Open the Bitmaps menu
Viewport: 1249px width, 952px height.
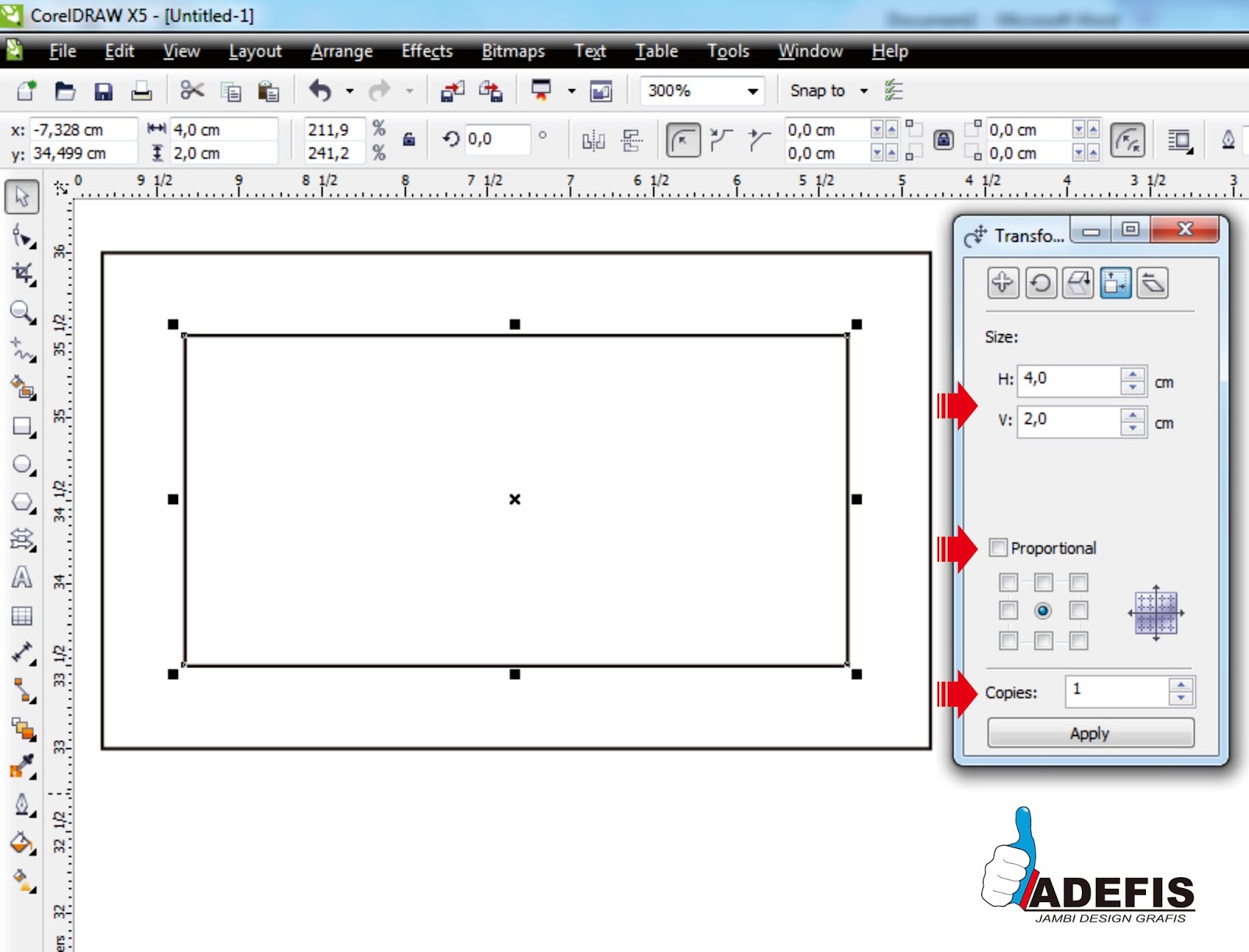click(513, 52)
